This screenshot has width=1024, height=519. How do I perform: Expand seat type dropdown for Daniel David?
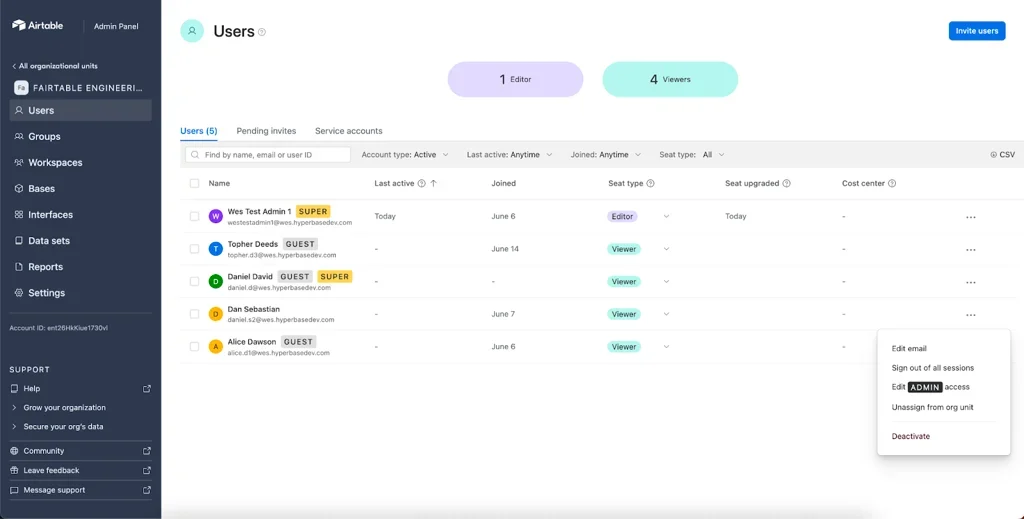point(666,281)
